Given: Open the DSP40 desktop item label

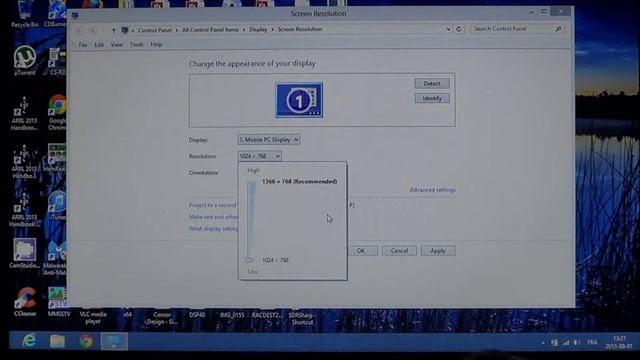Looking at the screenshot, I should tap(197, 315).
